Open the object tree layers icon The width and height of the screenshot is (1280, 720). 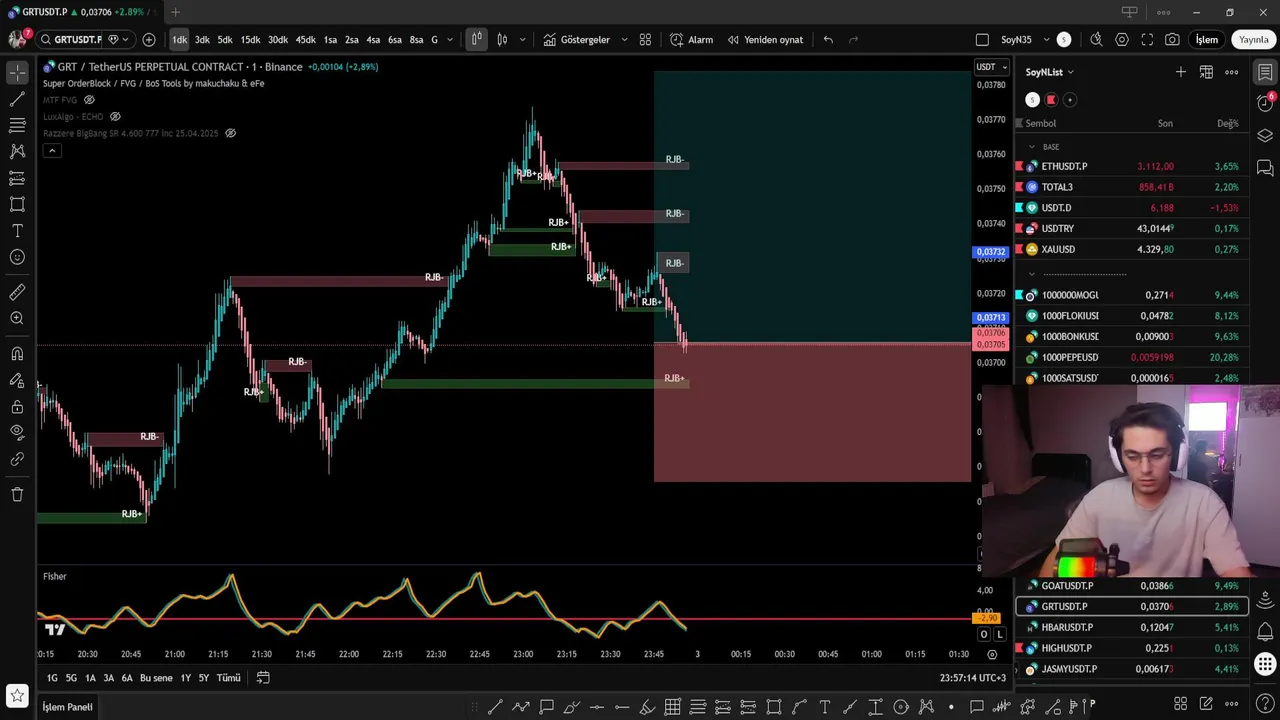click(x=1265, y=136)
